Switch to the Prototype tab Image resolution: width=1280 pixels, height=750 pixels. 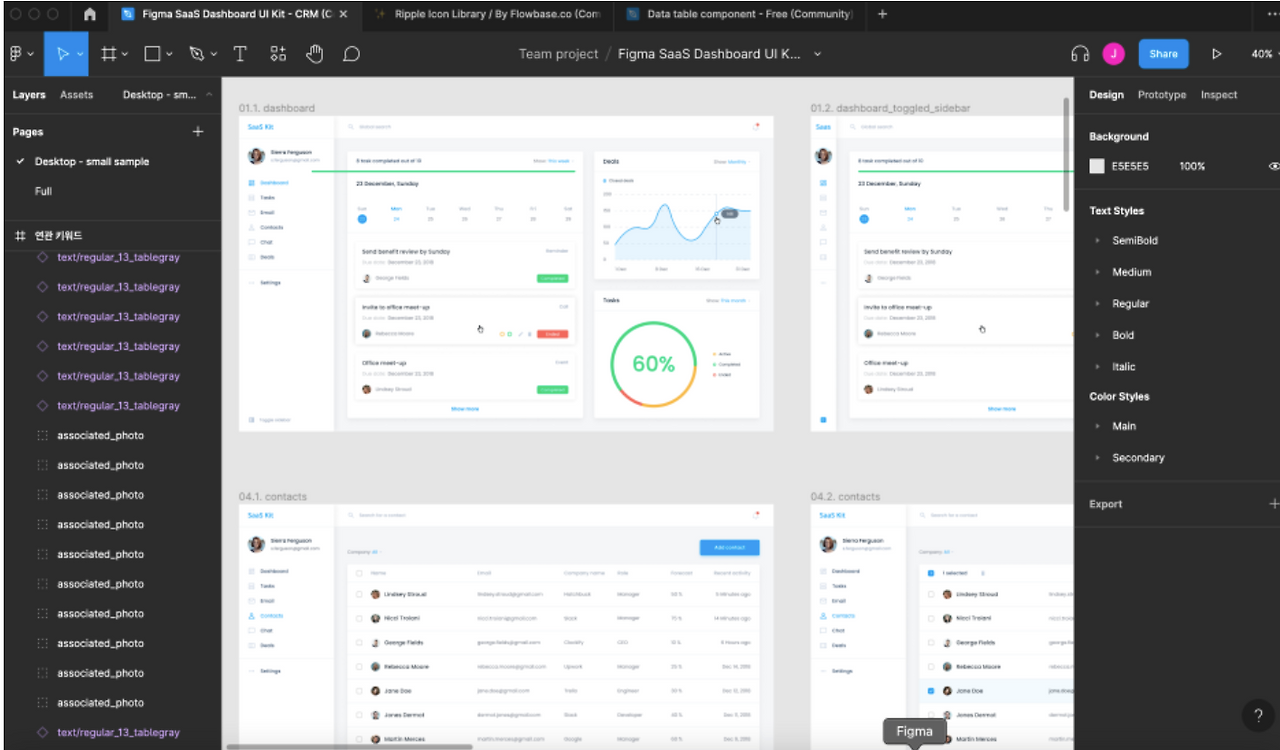[1162, 95]
